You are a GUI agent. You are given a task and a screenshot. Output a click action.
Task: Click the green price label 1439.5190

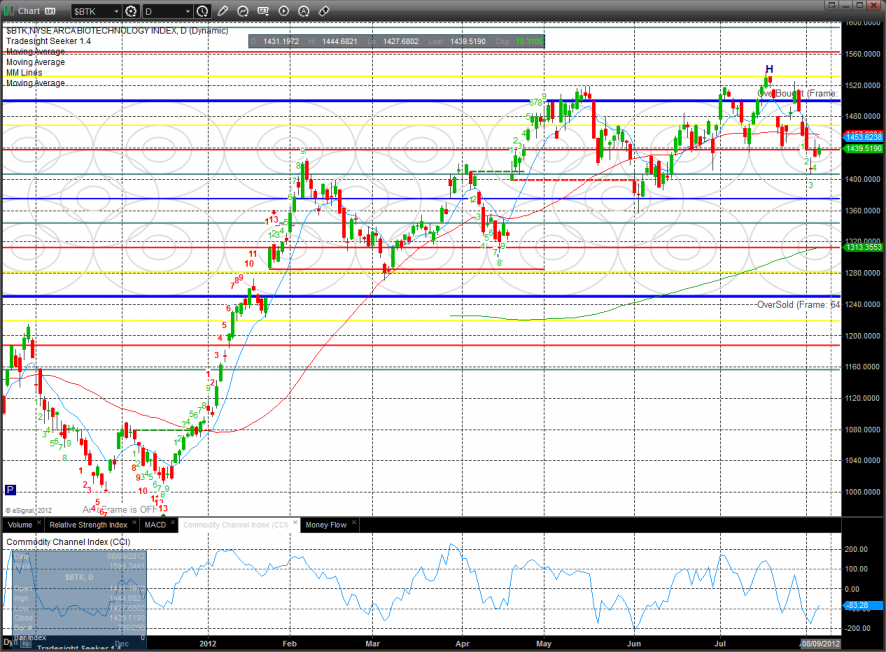click(863, 148)
